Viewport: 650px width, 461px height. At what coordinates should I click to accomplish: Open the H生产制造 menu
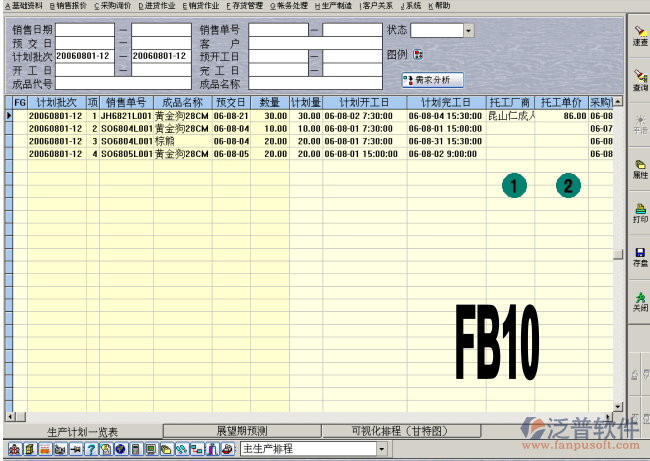333,6
